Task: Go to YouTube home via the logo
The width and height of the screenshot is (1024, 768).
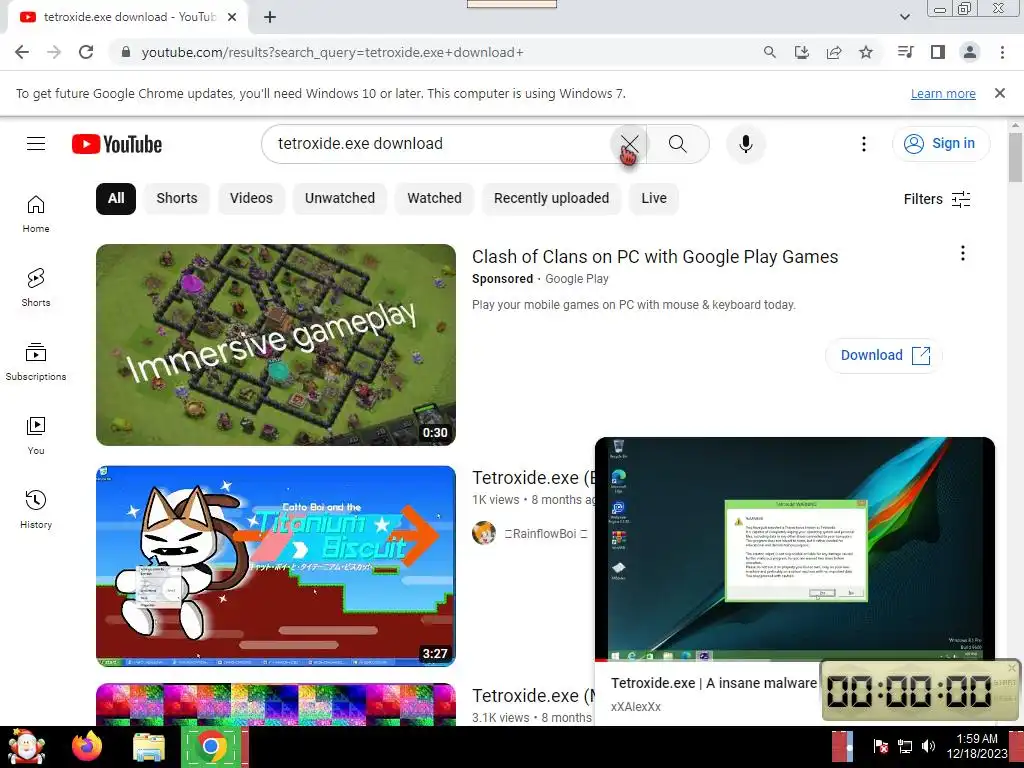Action: [x=117, y=144]
